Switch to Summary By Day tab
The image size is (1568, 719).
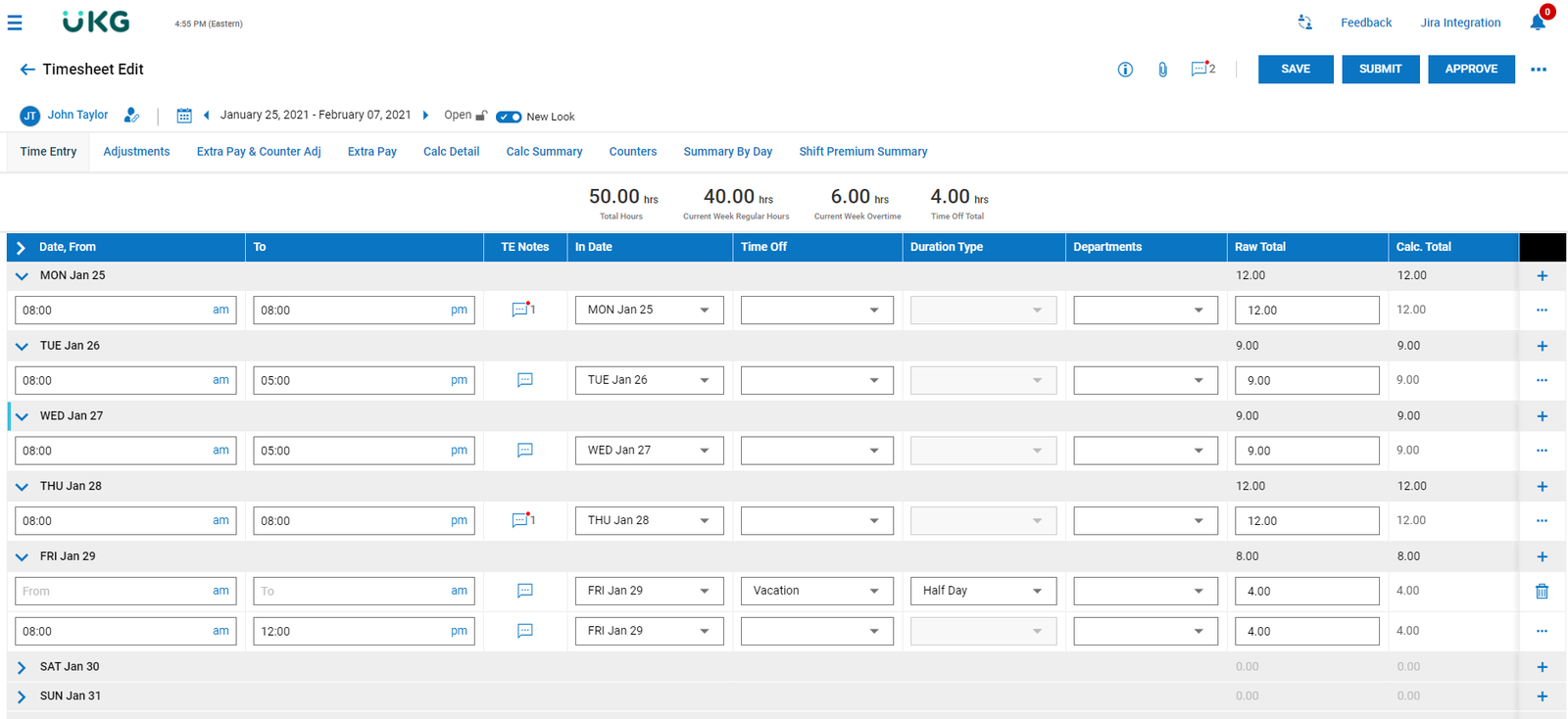pos(727,152)
